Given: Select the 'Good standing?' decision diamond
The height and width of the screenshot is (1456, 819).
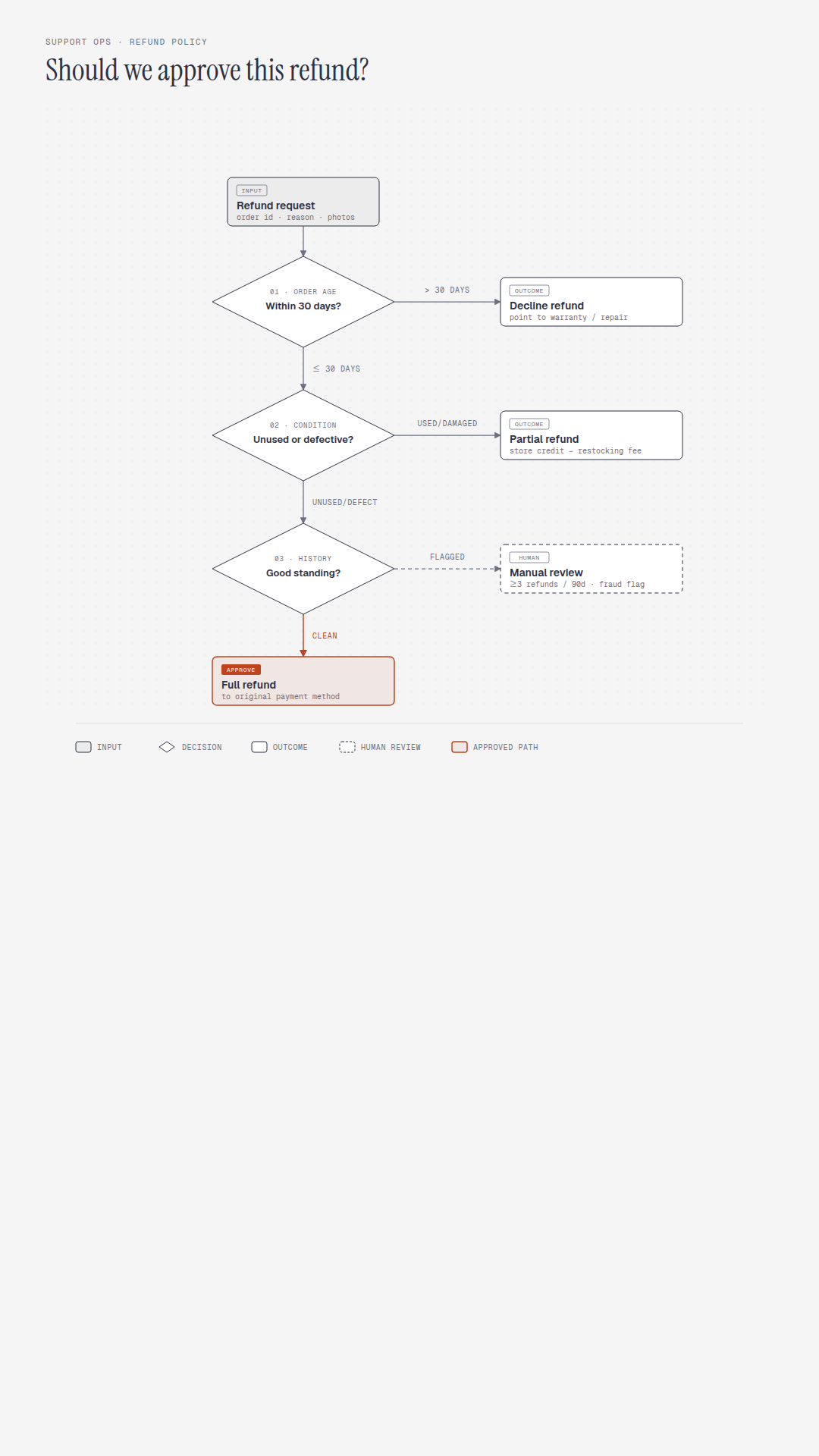Looking at the screenshot, I should coord(303,569).
